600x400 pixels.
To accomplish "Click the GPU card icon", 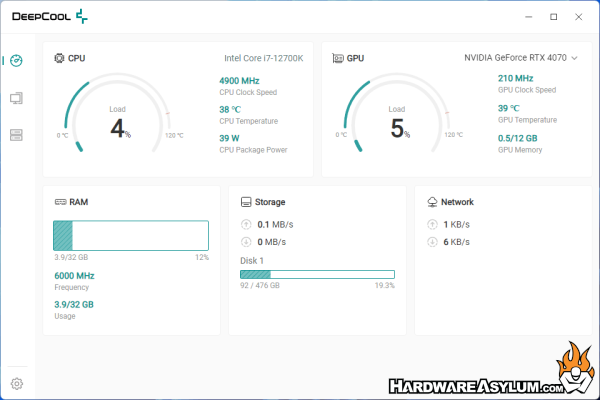I will pos(338,58).
